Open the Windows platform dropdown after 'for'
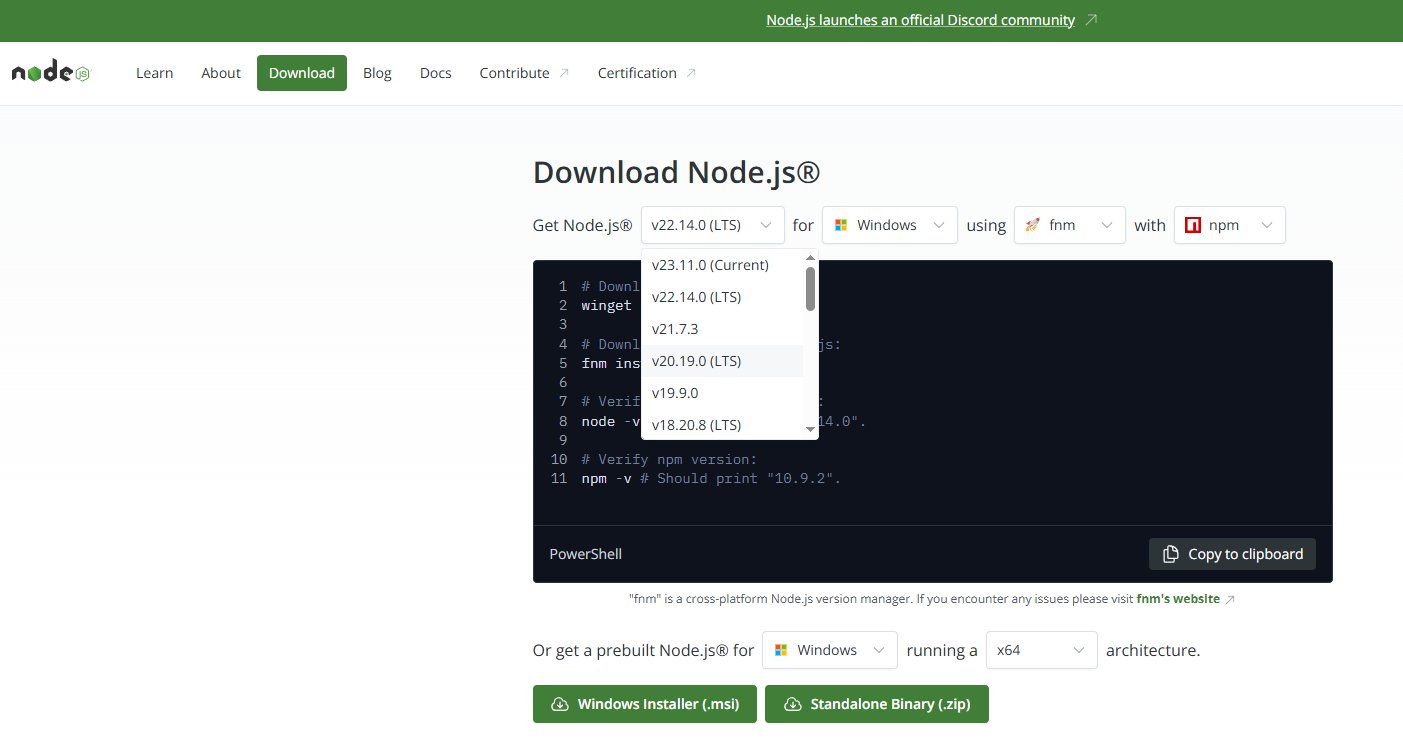 tap(890, 225)
